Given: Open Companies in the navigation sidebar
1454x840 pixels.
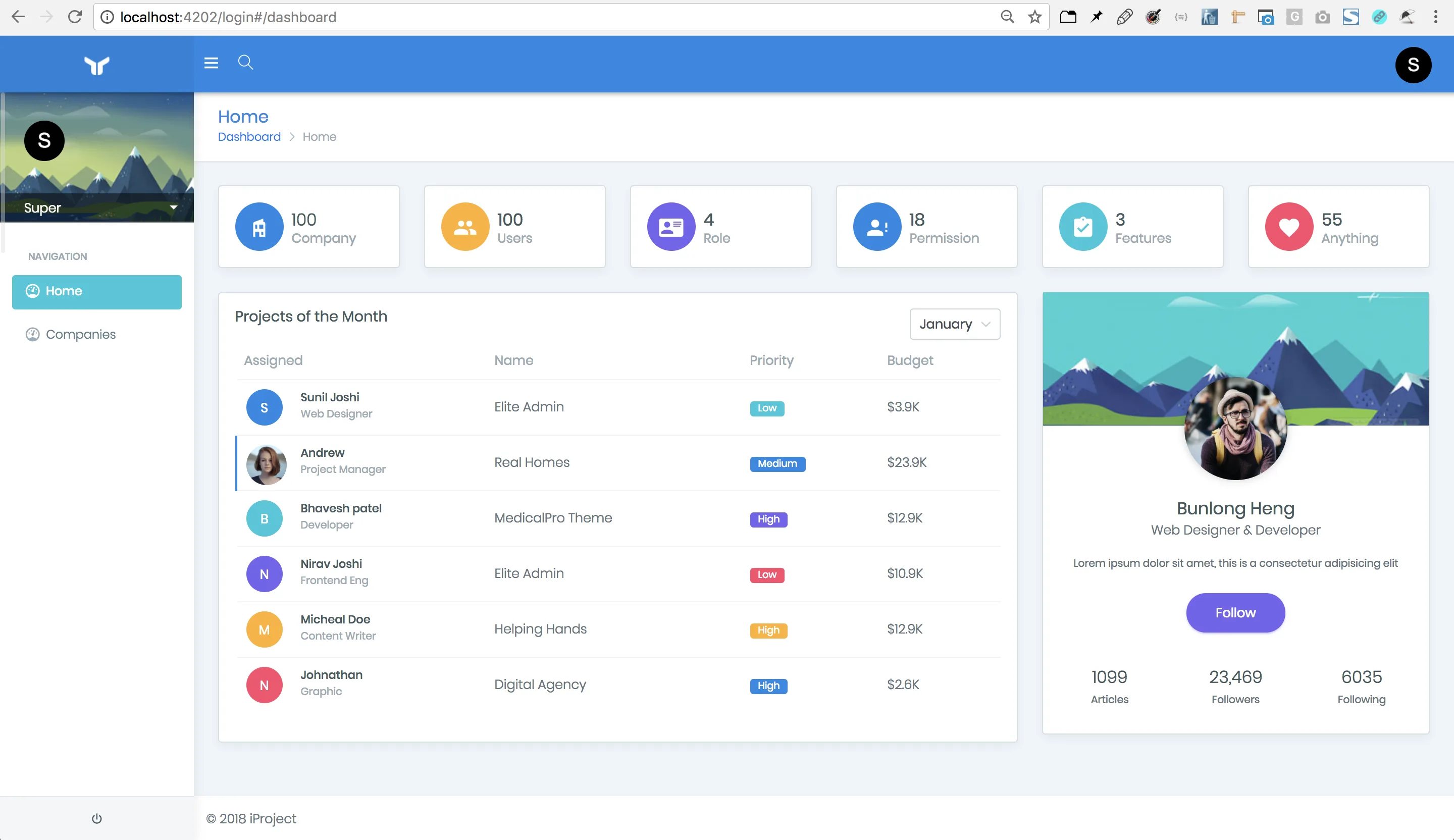Looking at the screenshot, I should pos(81,335).
